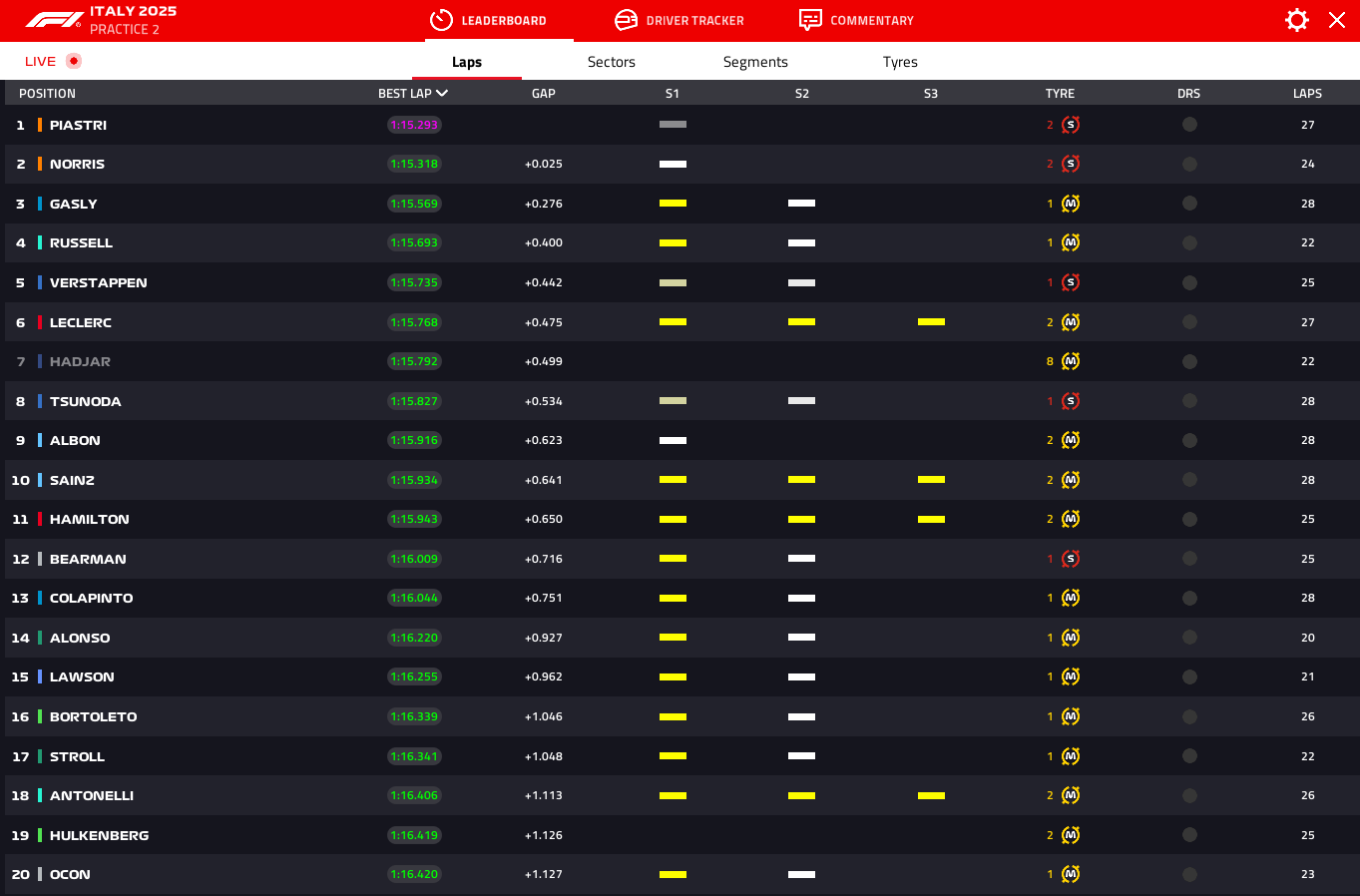
Task: Click Hamilton's DRS indicator dot
Action: pyautogui.click(x=1189, y=519)
